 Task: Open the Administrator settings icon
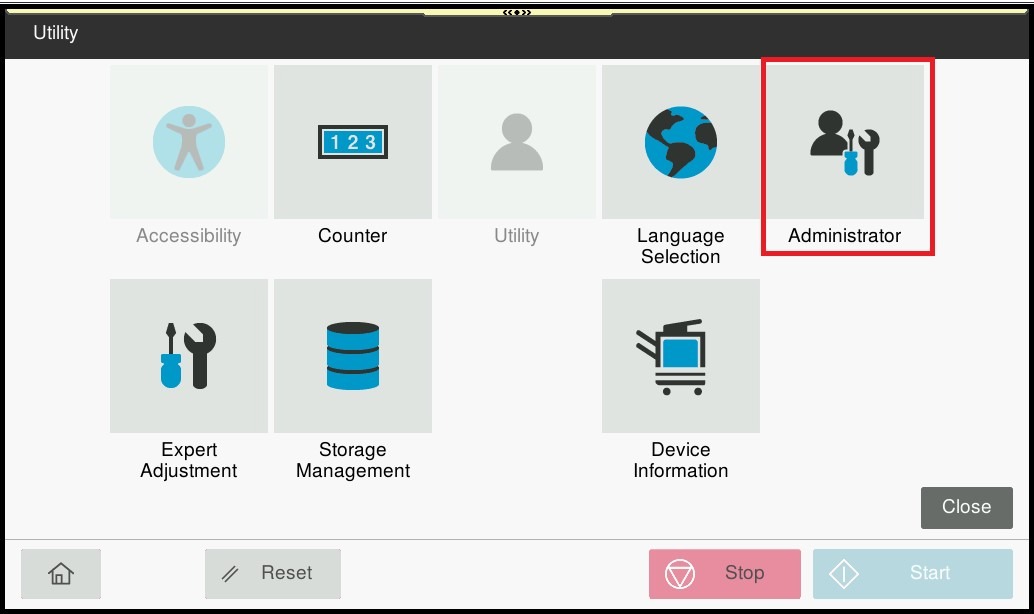(x=844, y=143)
